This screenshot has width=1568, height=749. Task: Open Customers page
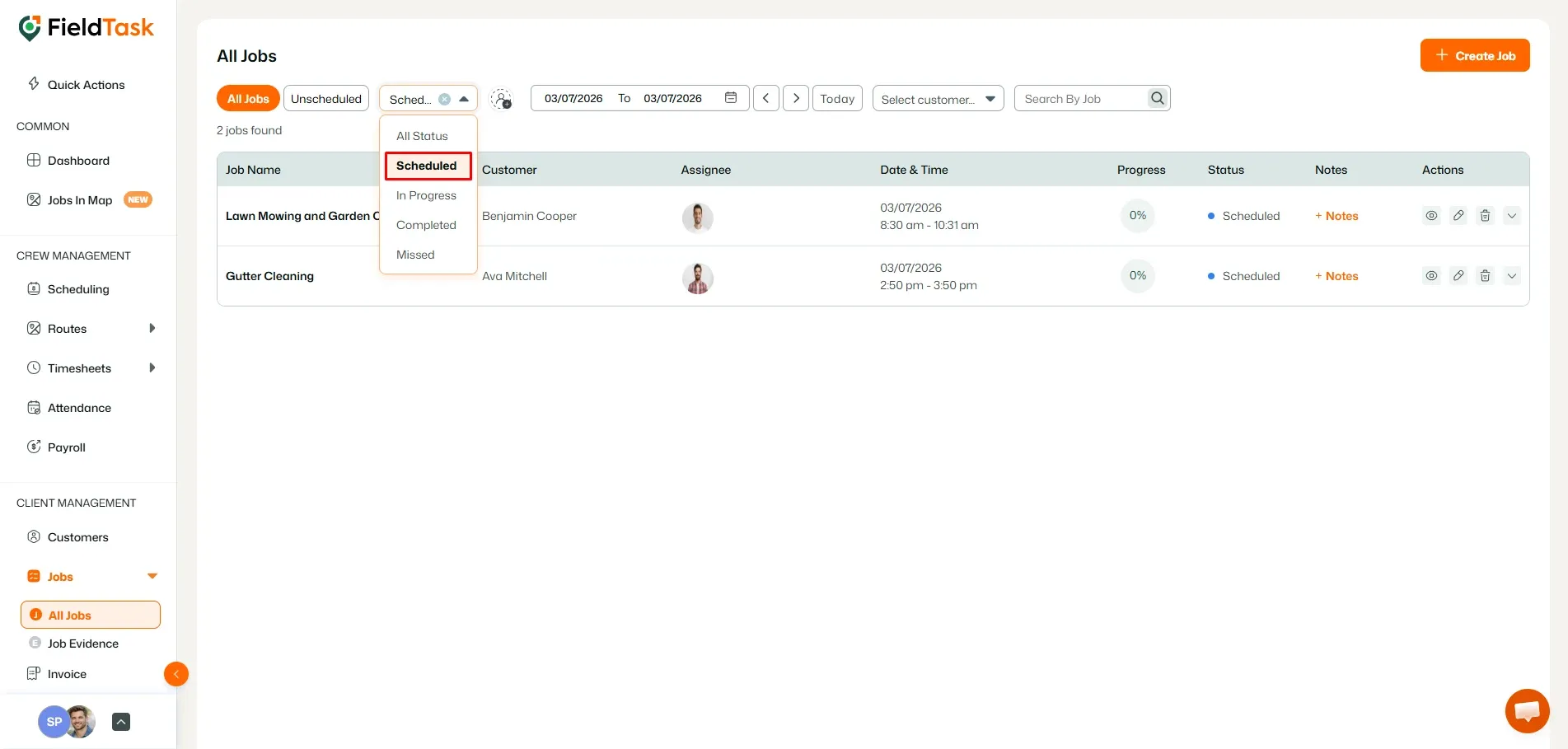[x=68, y=536]
